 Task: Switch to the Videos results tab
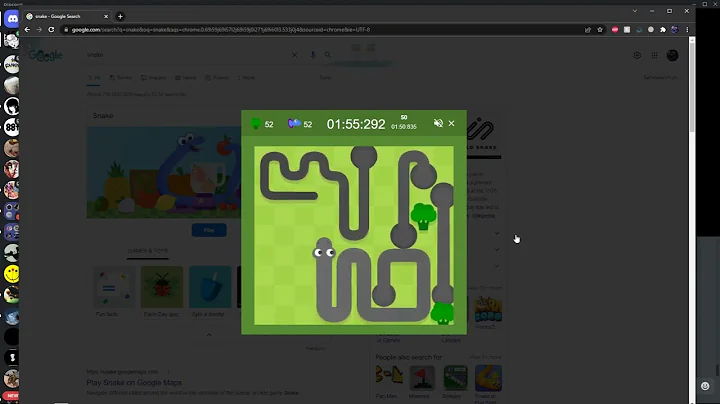[x=216, y=78]
